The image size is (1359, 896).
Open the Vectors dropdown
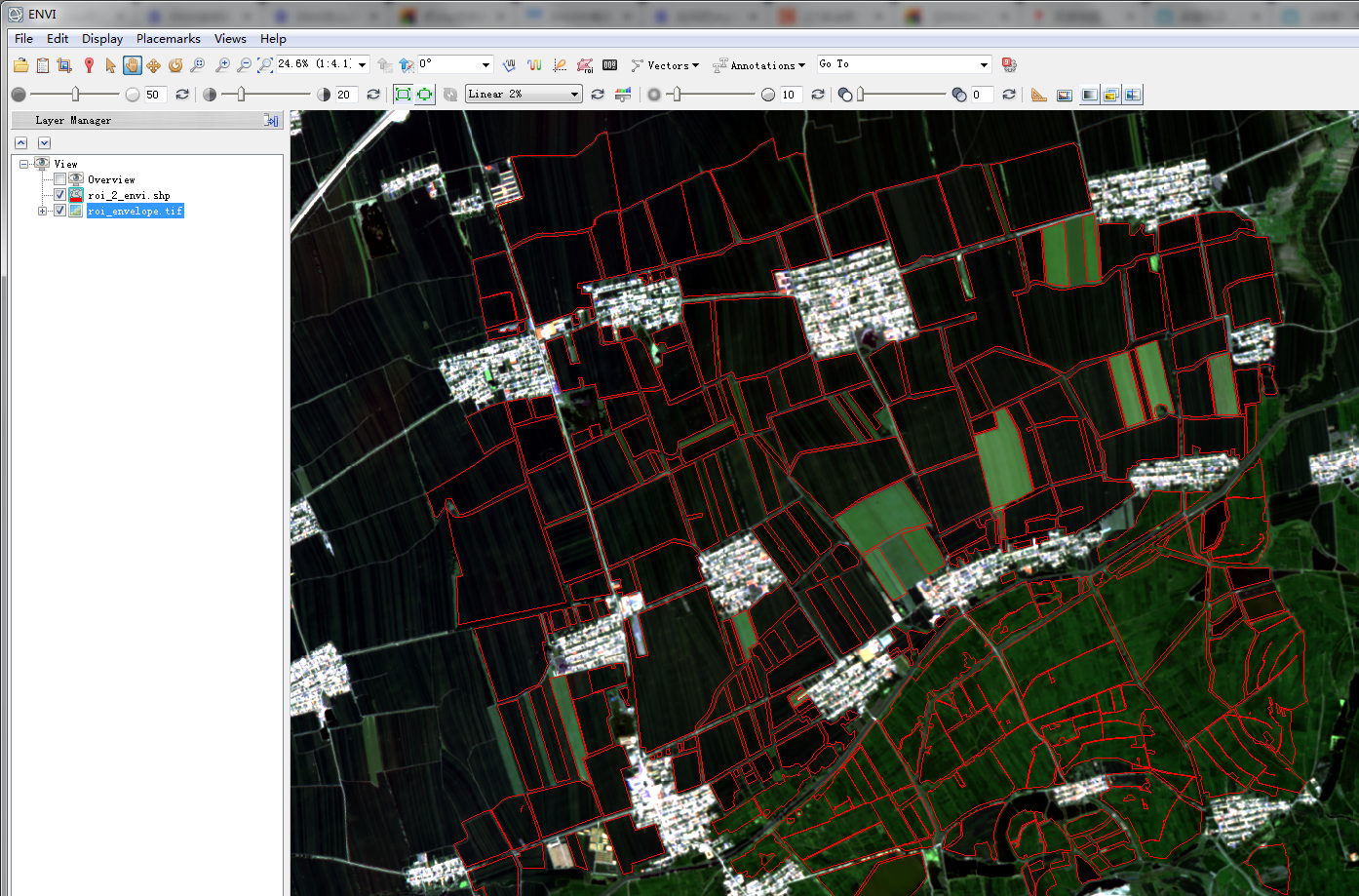tap(665, 64)
